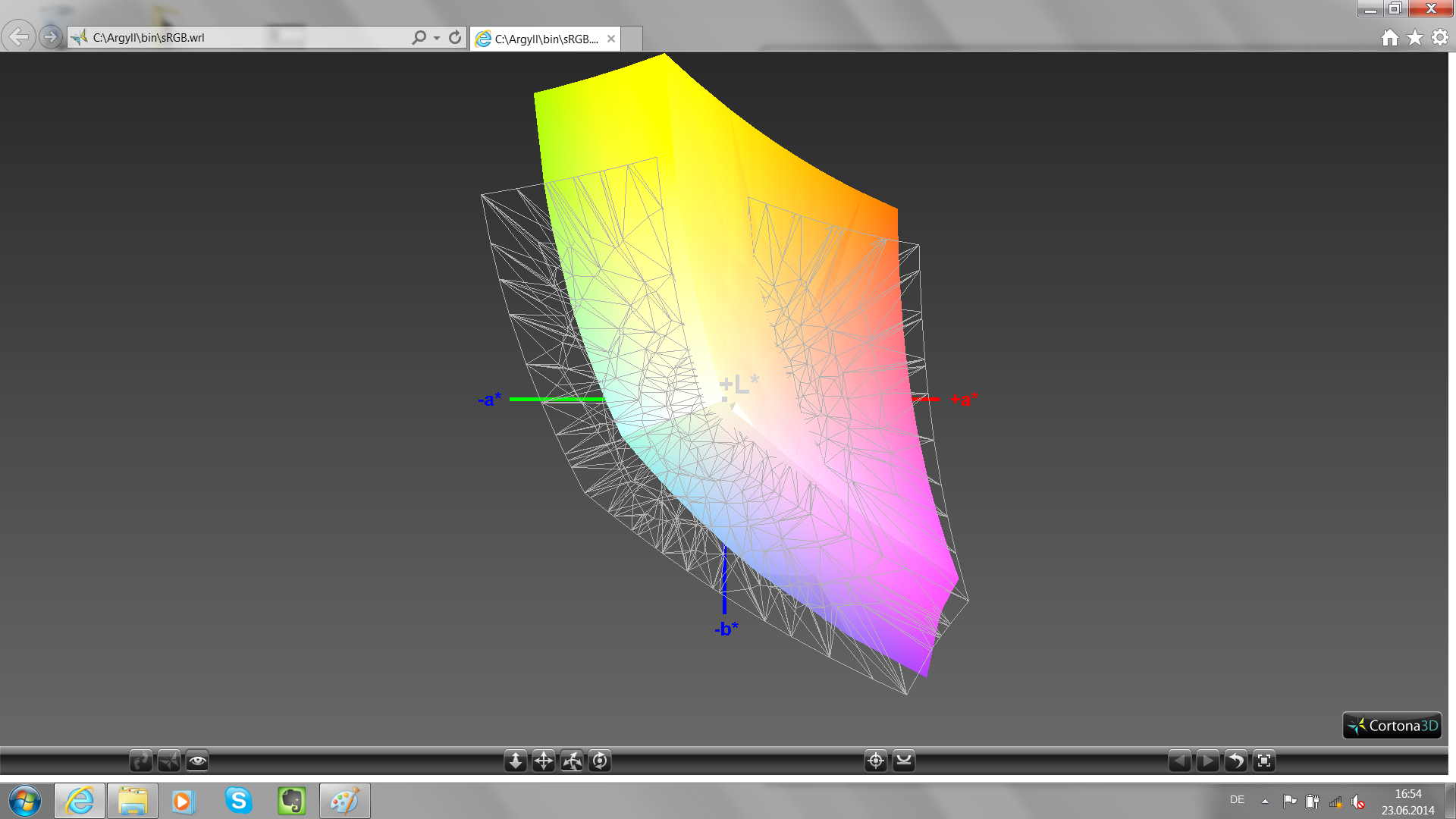Go to the next viewpoint arrow
Viewport: 1456px width, 819px height.
tap(1207, 761)
